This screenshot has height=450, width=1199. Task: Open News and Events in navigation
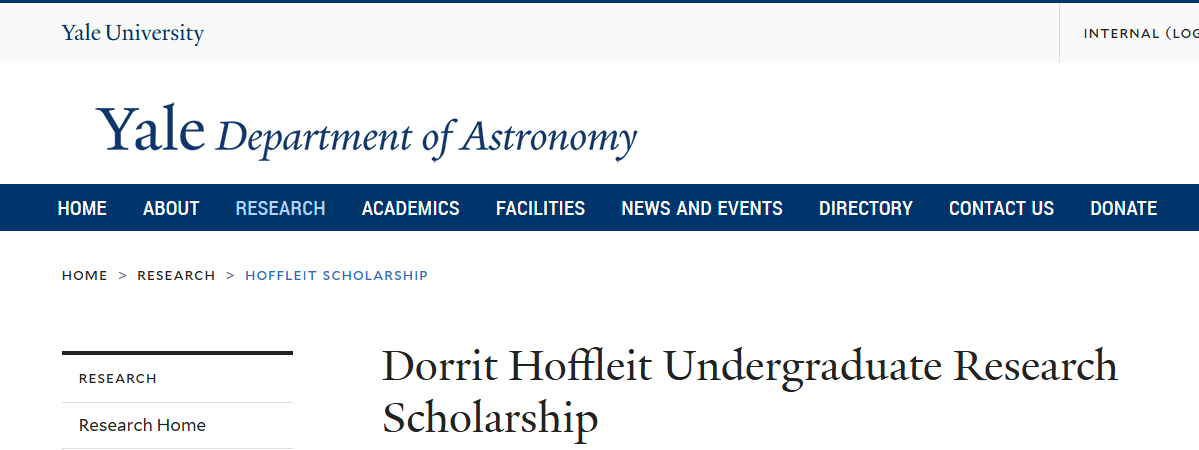tap(702, 208)
